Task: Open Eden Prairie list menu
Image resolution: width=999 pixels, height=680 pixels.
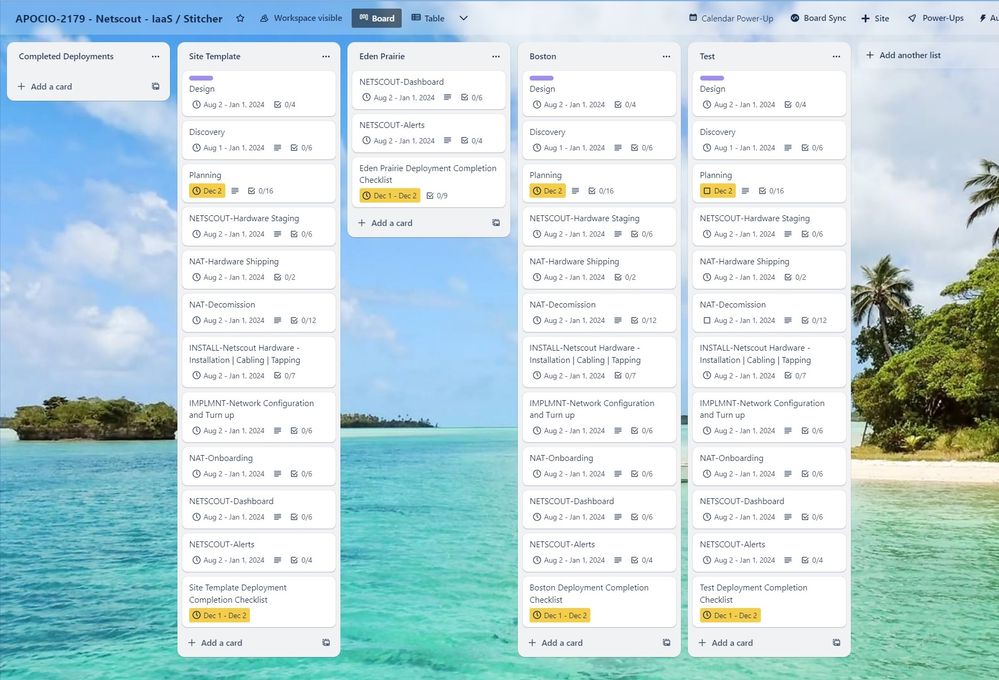Action: coord(496,56)
